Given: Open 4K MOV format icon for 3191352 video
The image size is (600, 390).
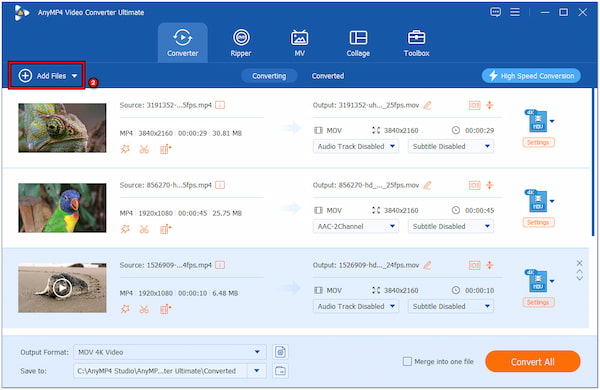Looking at the screenshot, I should (x=536, y=121).
